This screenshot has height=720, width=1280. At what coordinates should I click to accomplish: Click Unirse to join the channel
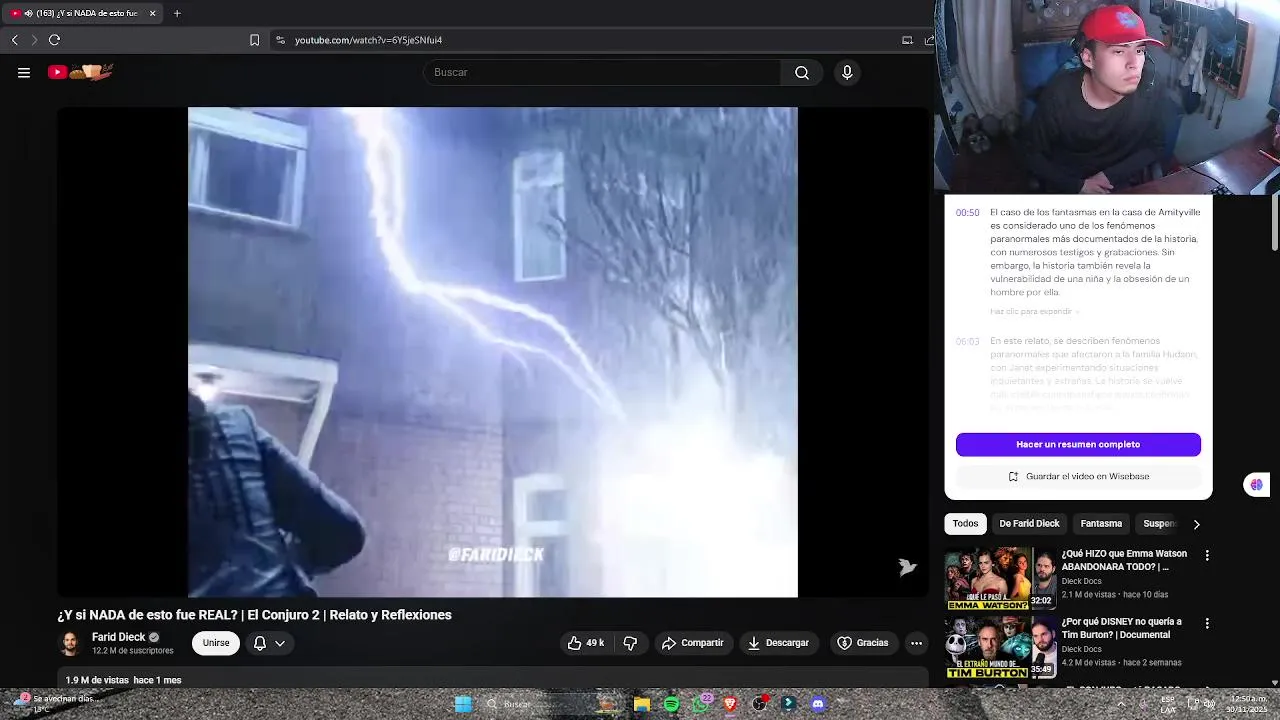[x=216, y=643]
